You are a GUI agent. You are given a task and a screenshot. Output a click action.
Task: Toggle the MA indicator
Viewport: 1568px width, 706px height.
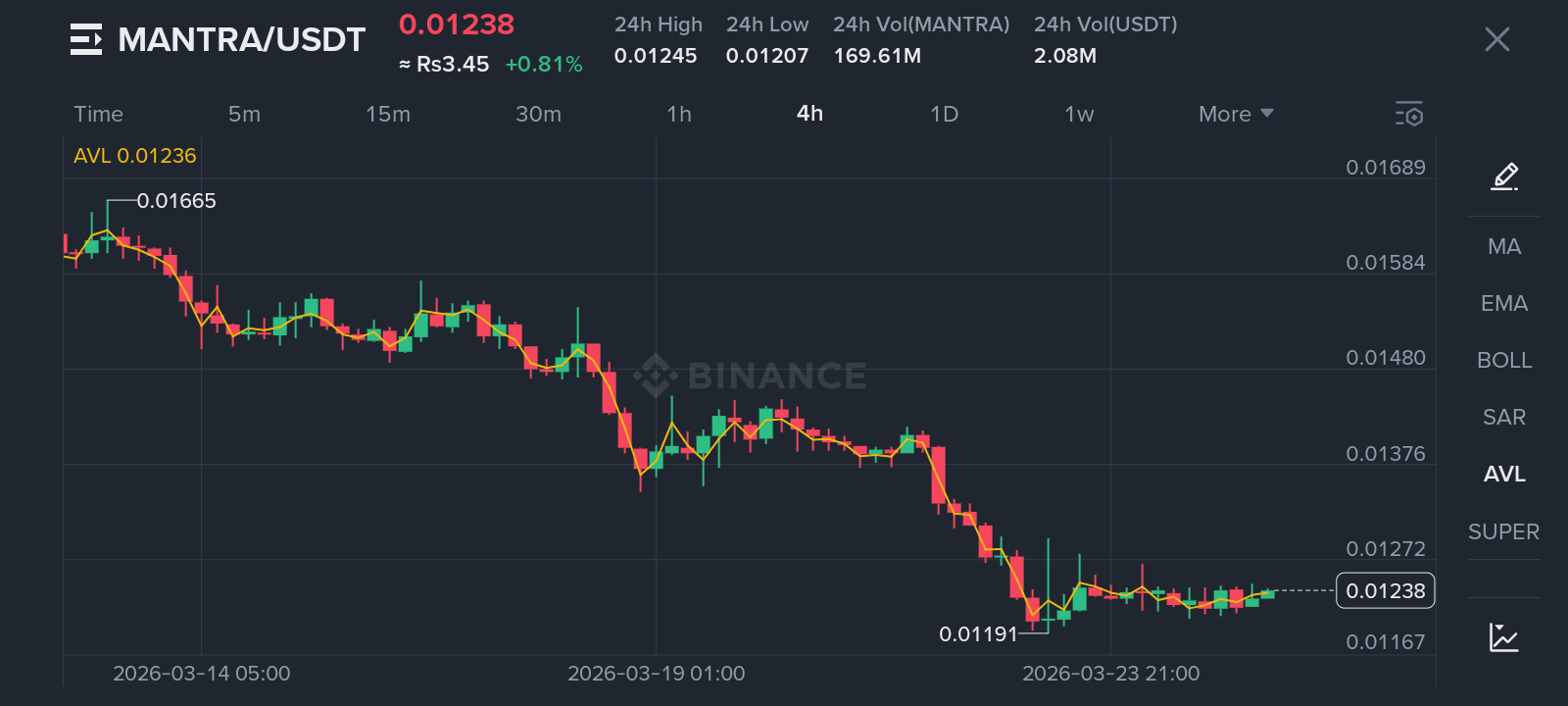1504,246
